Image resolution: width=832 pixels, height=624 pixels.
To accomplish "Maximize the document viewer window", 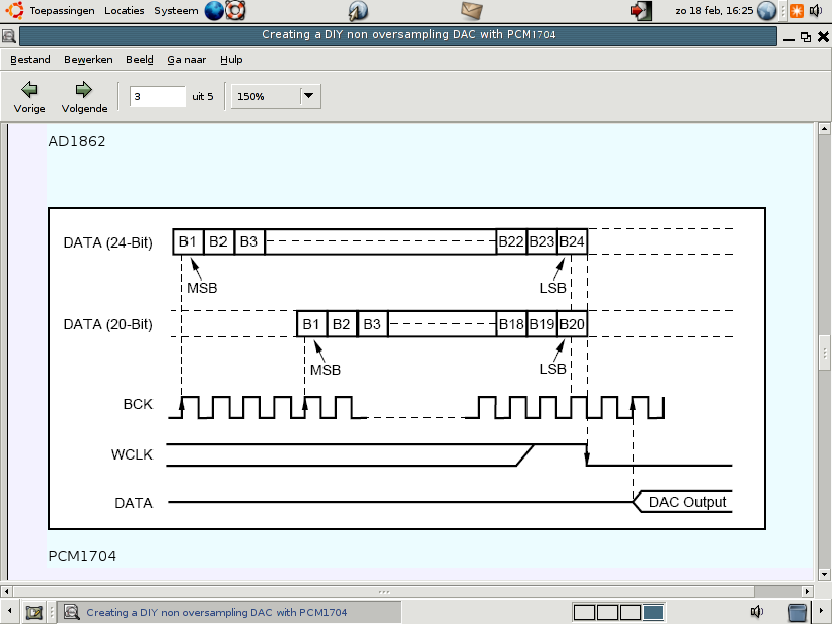I will click(x=805, y=37).
